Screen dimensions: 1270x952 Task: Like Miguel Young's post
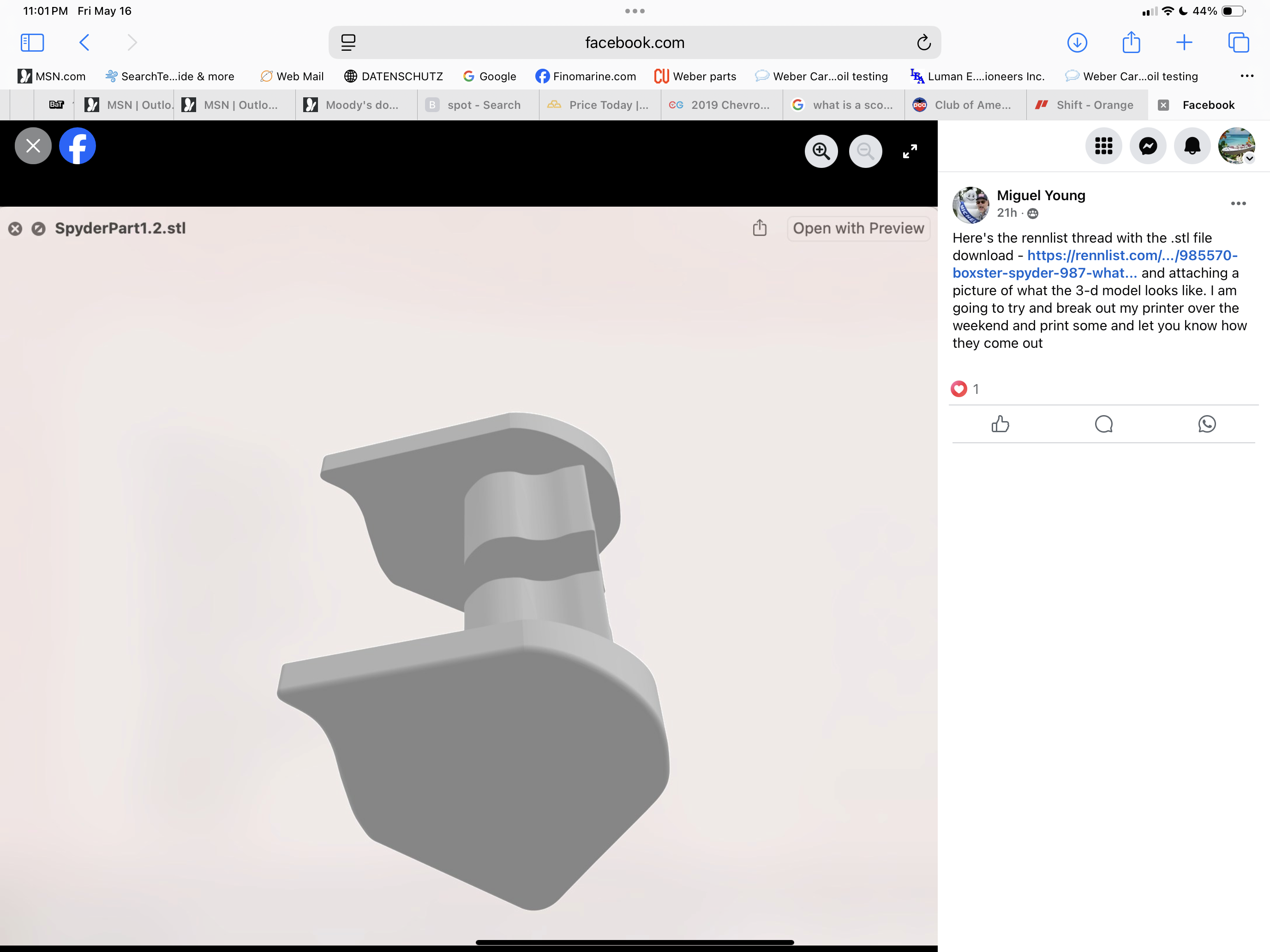[x=1000, y=424]
